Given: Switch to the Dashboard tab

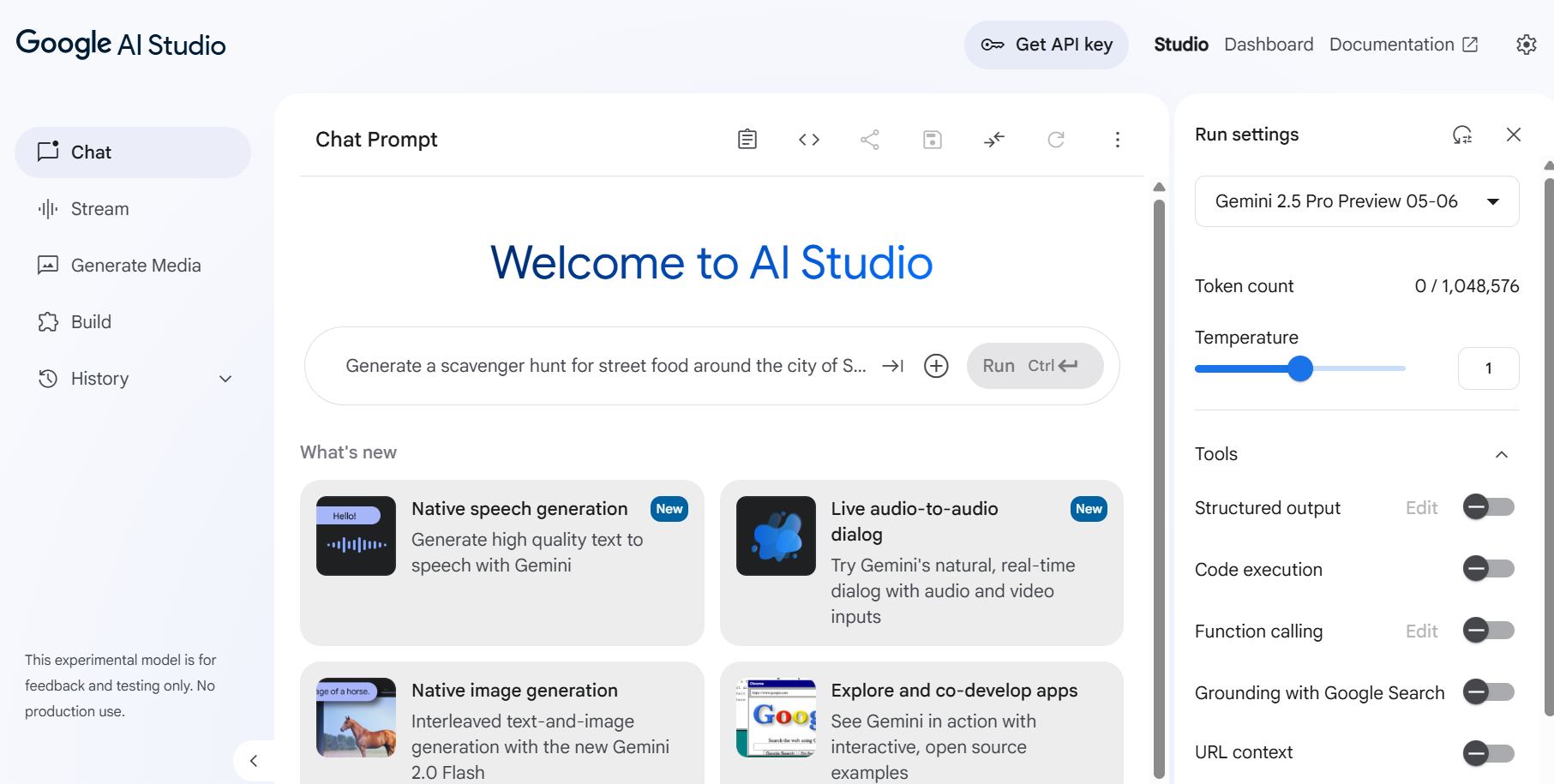Looking at the screenshot, I should click(1269, 45).
